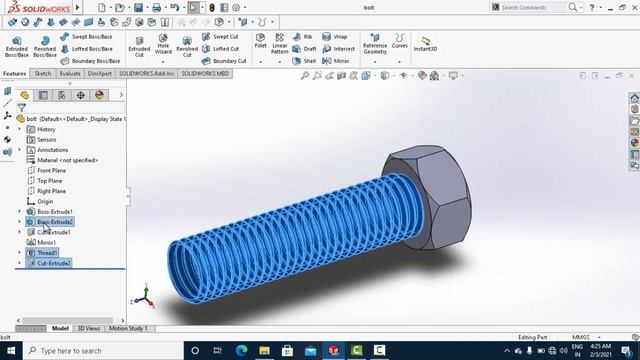Viewport: 640px width, 360px height.
Task: Open Microsoft Edge from taskbar
Action: pyautogui.click(x=242, y=351)
